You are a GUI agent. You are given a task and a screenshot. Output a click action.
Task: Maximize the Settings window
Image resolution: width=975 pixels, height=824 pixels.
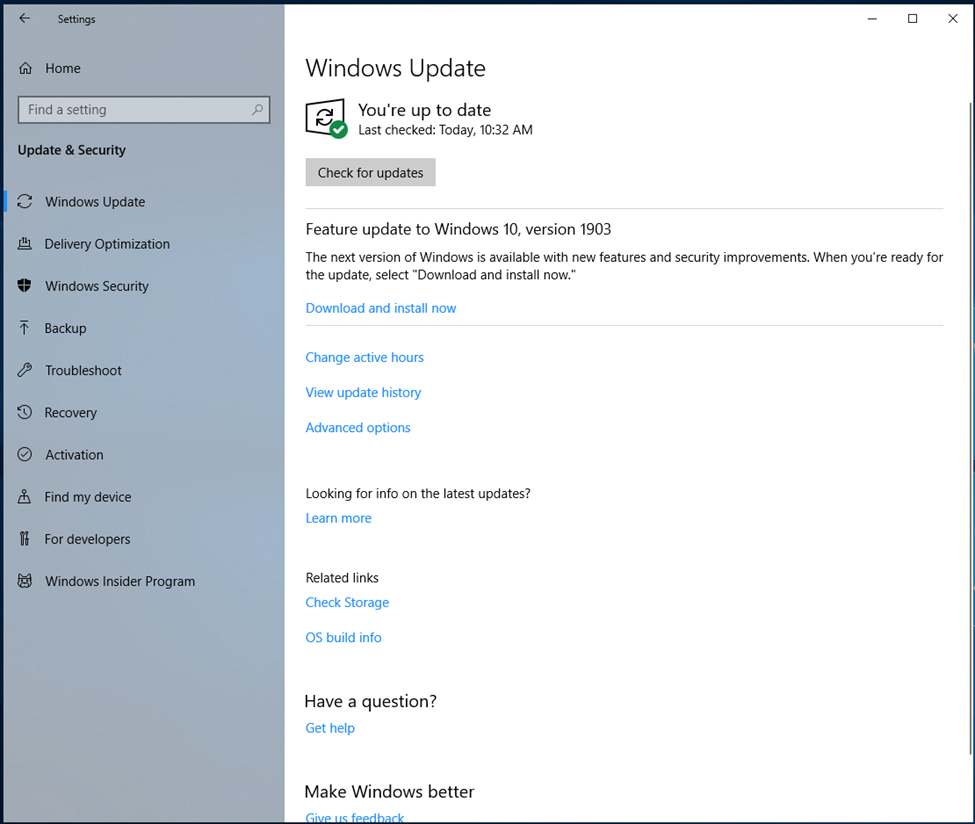(x=912, y=19)
